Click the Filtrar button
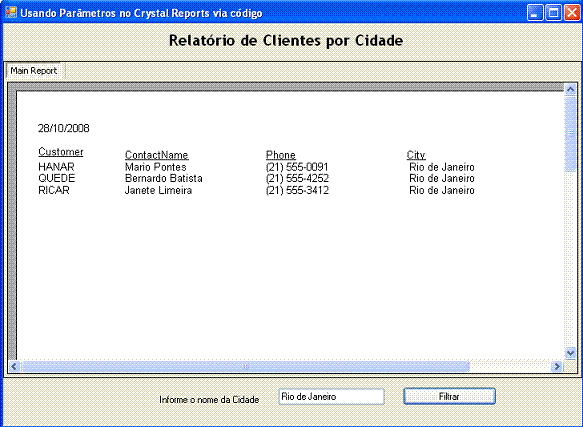This screenshot has width=583, height=427. (449, 396)
